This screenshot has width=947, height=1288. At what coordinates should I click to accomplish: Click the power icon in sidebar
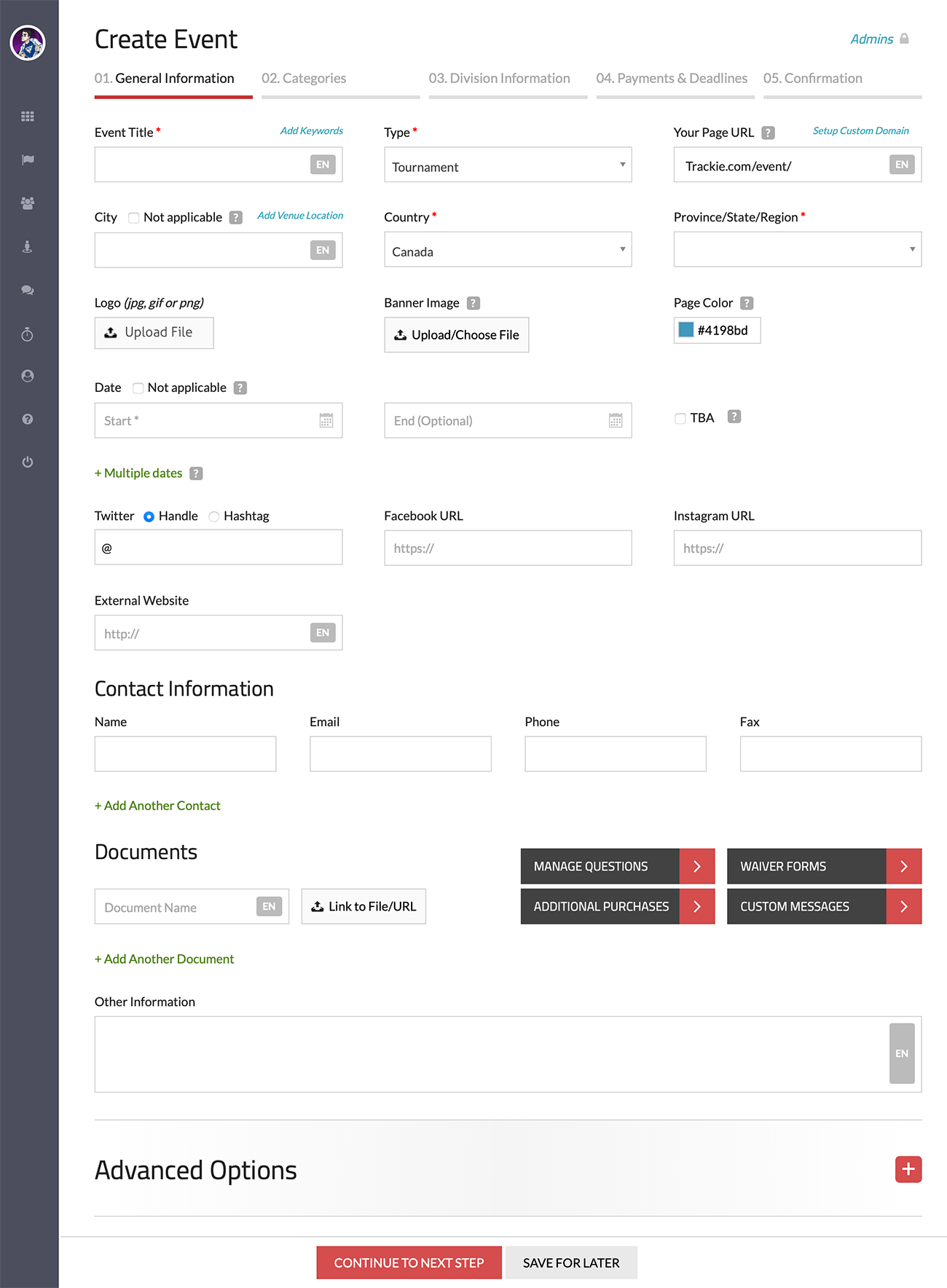pos(28,462)
